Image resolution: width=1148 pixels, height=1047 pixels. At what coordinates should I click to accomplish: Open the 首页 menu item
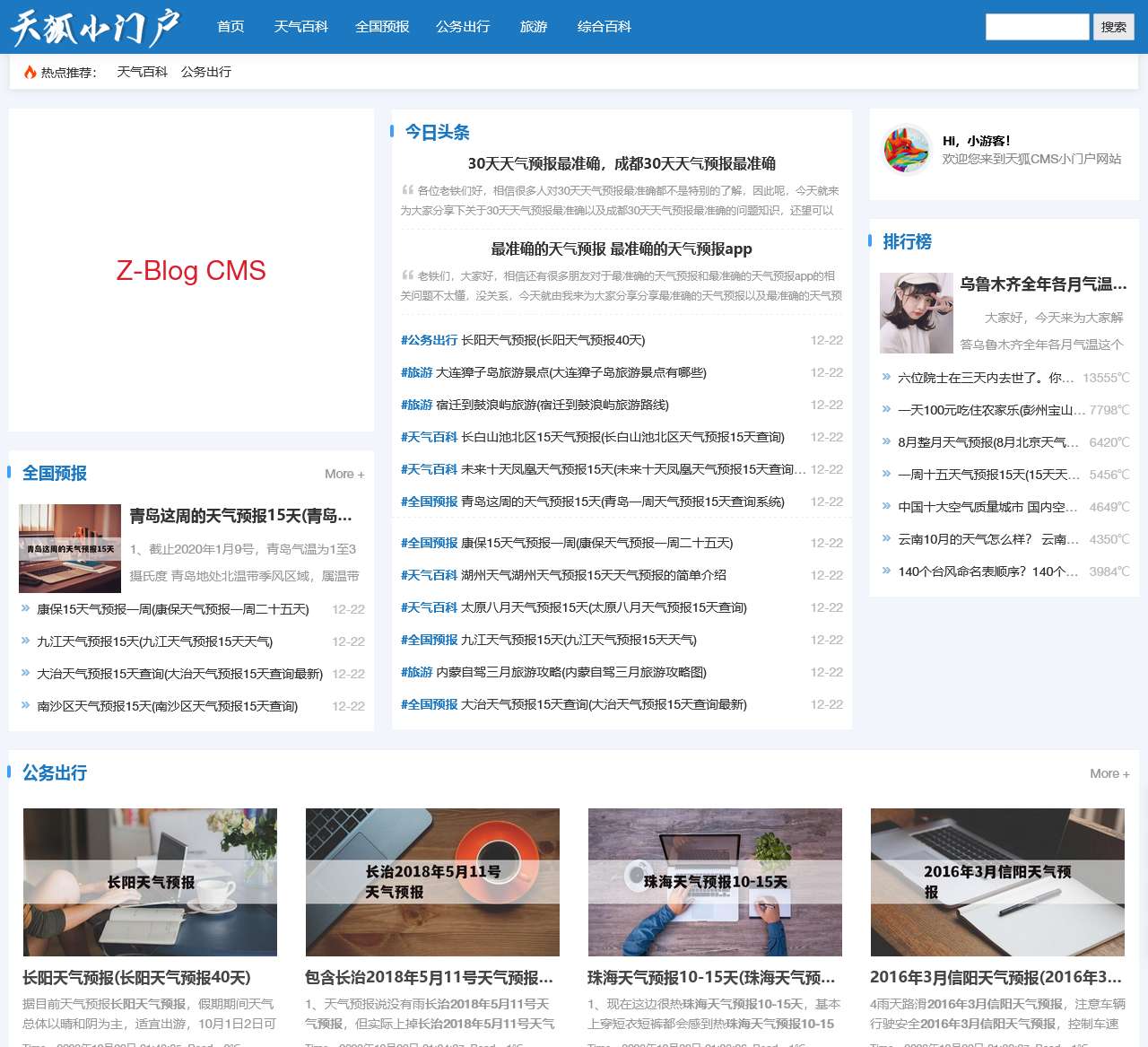[231, 27]
